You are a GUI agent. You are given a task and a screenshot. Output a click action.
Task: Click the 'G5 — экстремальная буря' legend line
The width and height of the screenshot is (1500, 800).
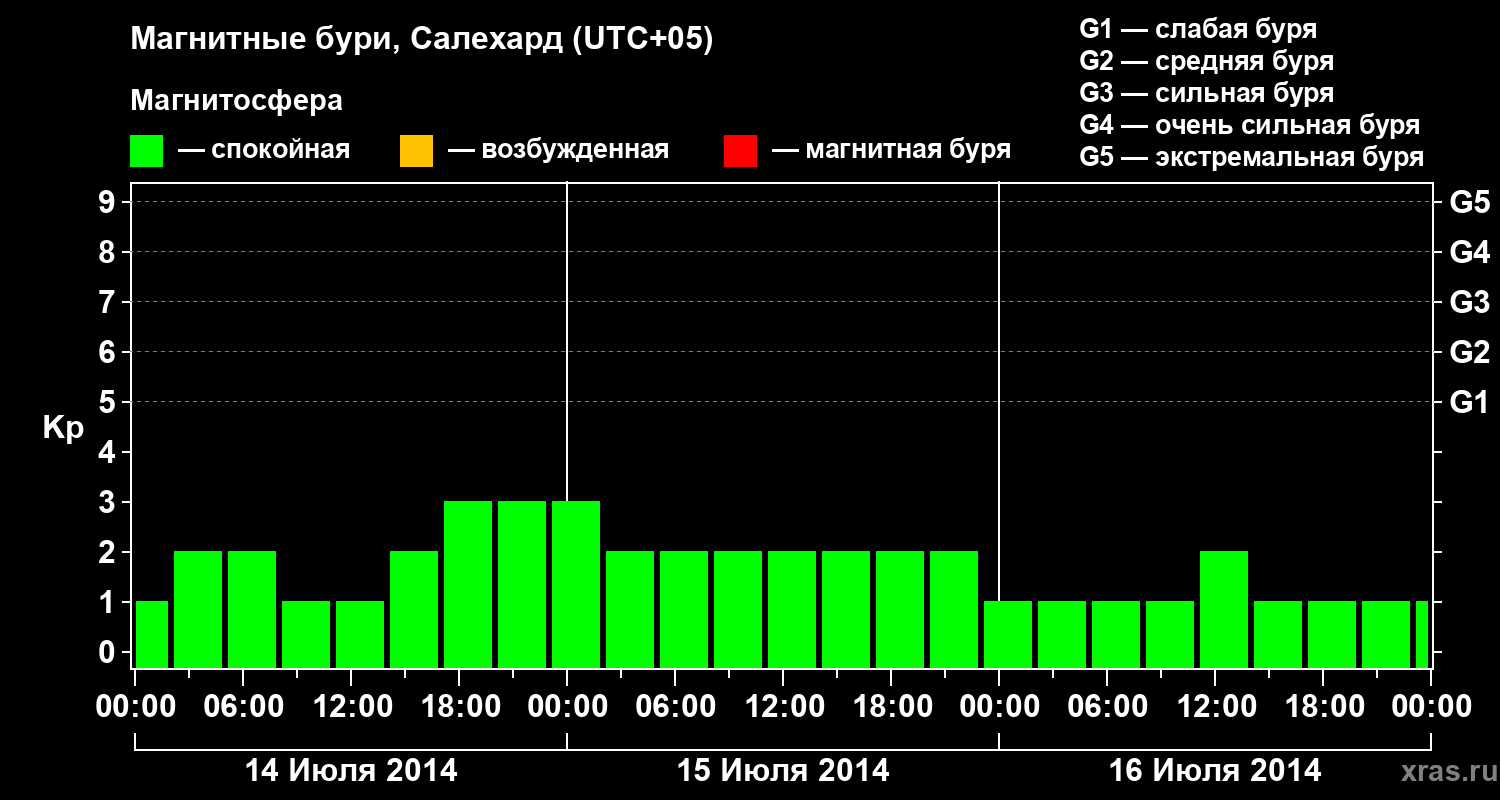click(x=1252, y=157)
